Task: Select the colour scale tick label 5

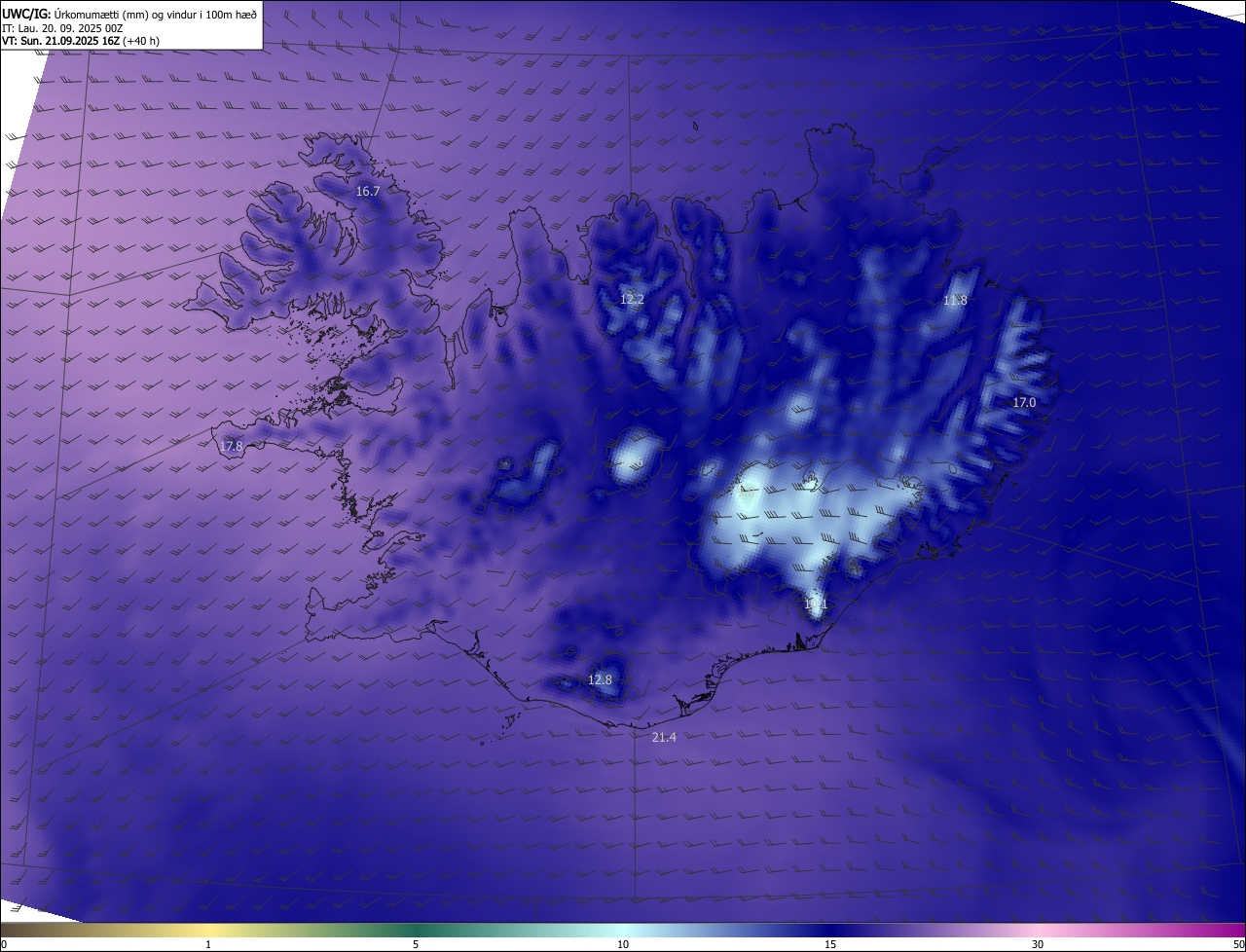Action: [x=416, y=944]
